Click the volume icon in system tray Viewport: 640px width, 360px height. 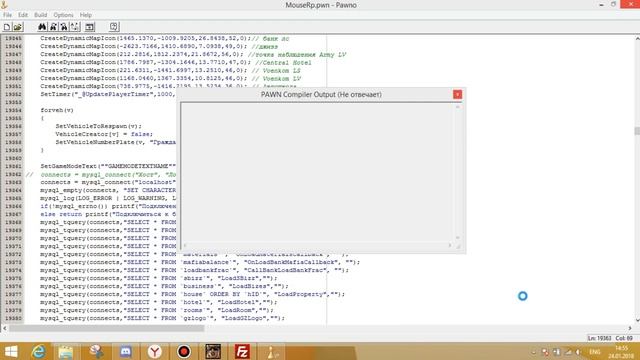[x=578, y=352]
